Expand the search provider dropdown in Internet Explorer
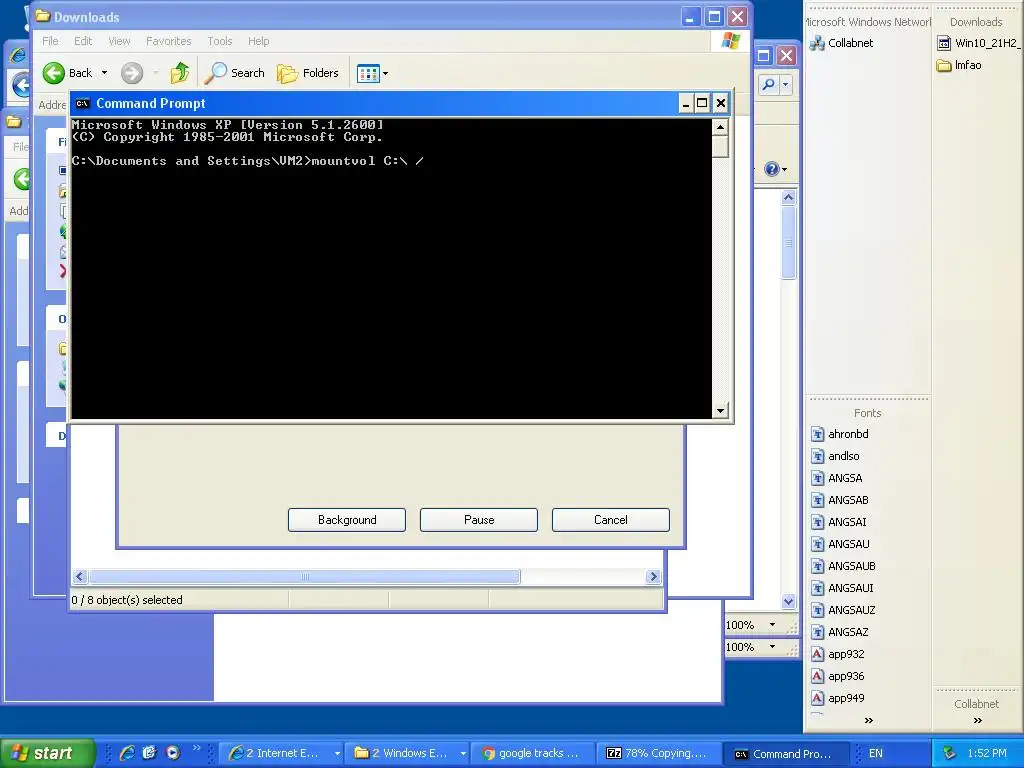The height and width of the screenshot is (768, 1024). point(786,84)
